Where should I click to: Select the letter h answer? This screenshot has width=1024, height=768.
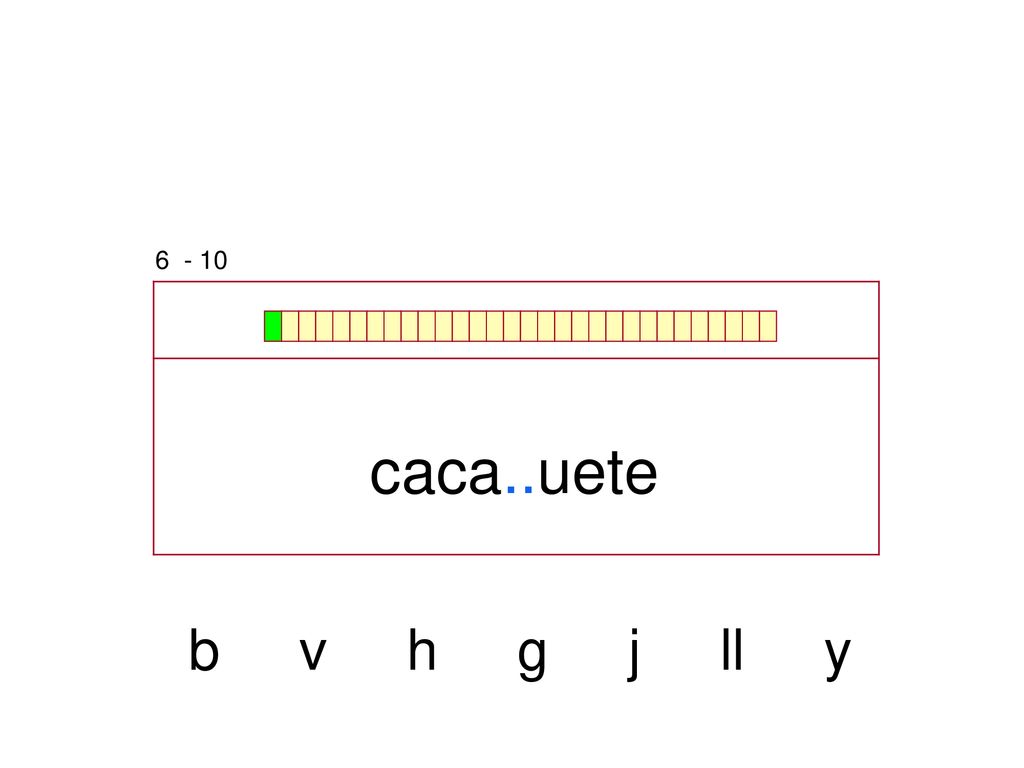[421, 650]
